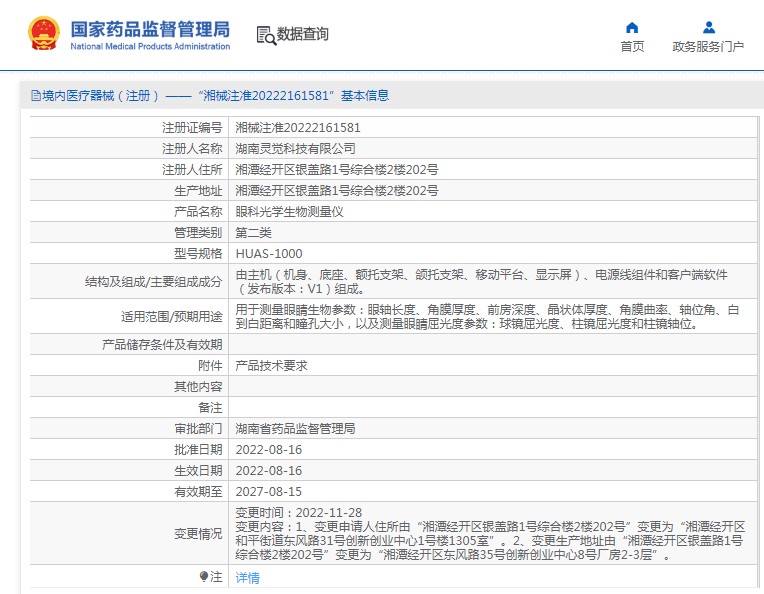Click the 变更情况 change details text

click(x=490, y=534)
